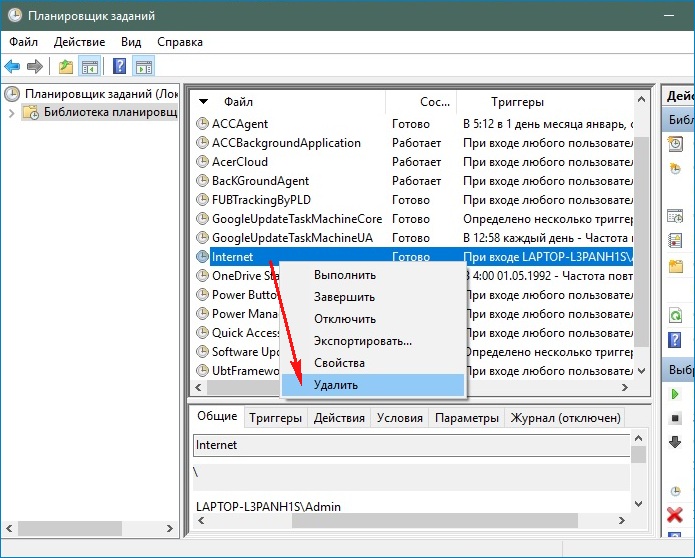Open the Журнал (отключен) tab
This screenshot has width=695, height=558.
(566, 418)
